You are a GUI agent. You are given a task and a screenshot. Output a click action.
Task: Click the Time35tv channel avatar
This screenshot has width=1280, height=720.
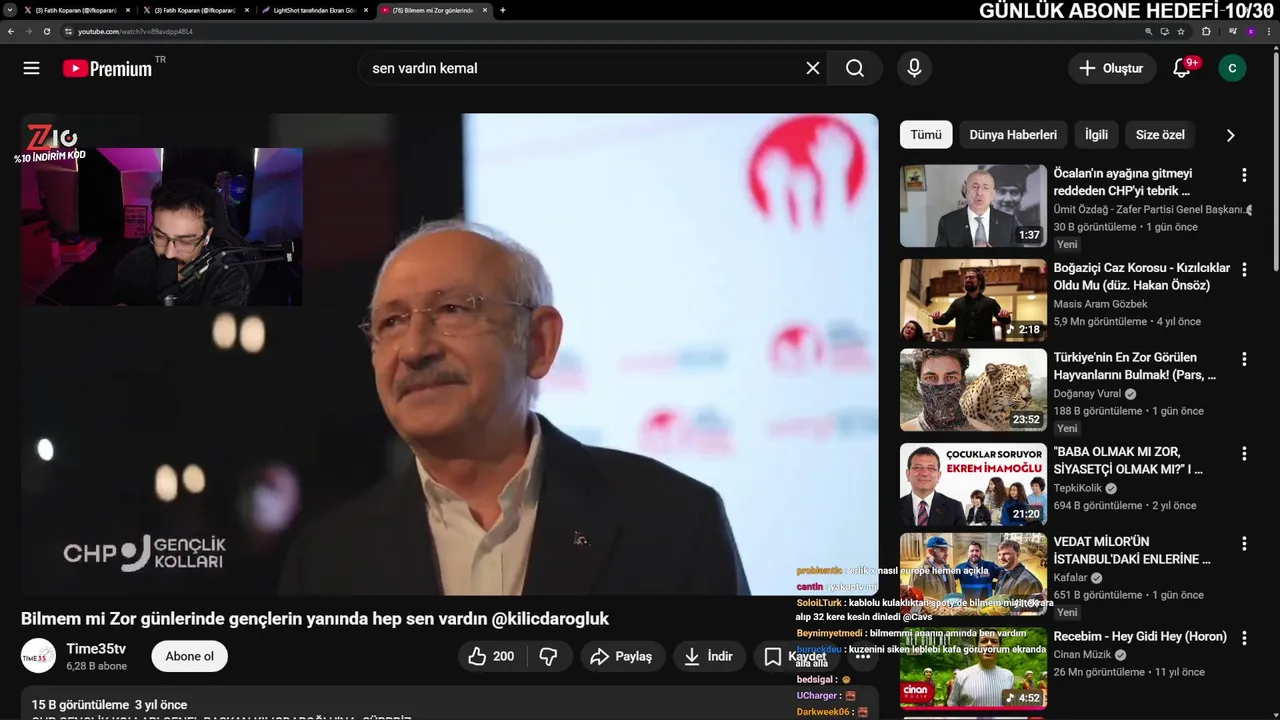coord(38,656)
